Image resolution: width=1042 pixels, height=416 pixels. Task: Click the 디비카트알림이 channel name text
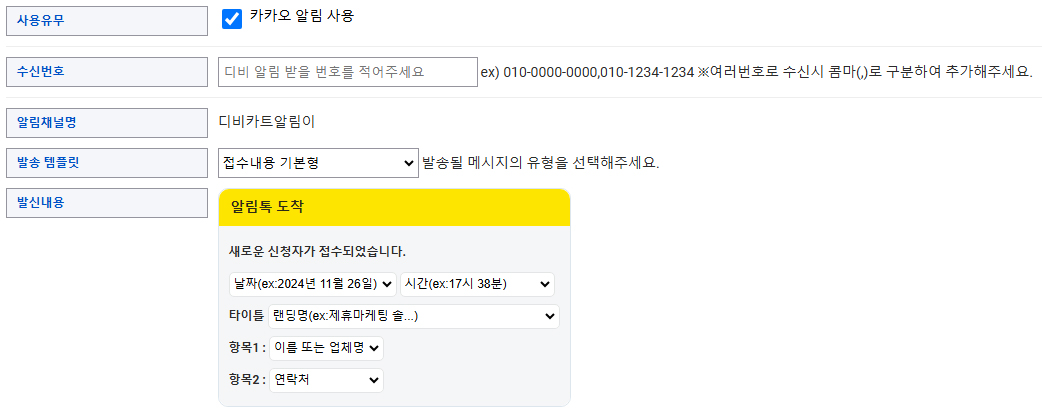pyautogui.click(x=267, y=122)
